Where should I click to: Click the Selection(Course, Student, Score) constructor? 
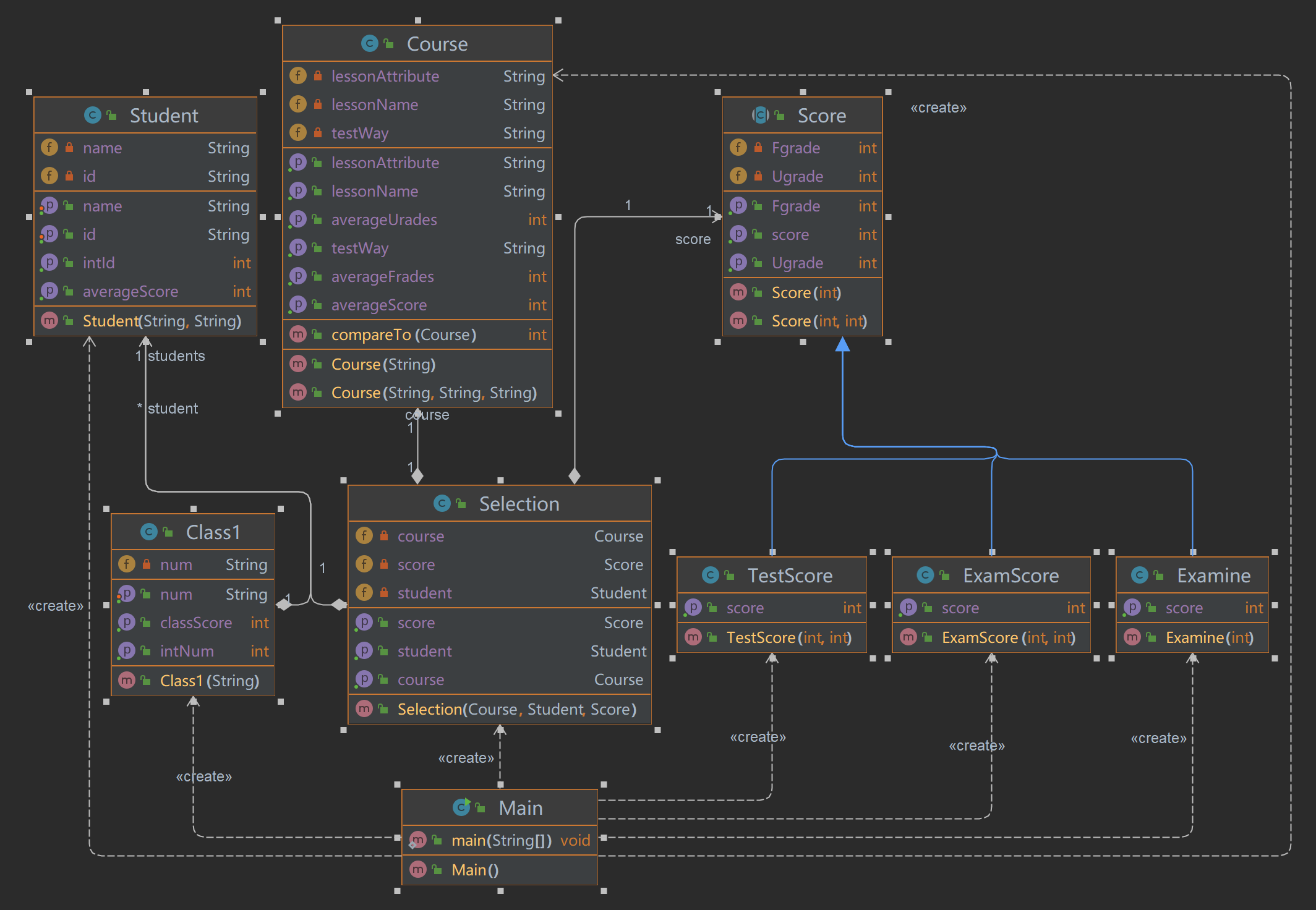point(516,709)
